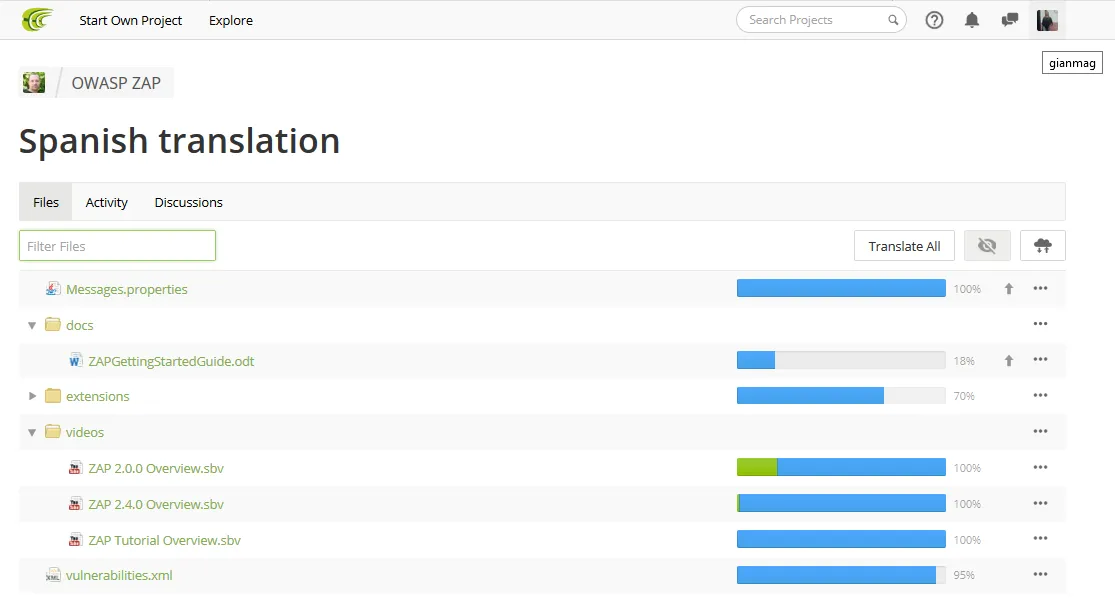The height and width of the screenshot is (603, 1115).
Task: Open the docs folder link
Action: [x=80, y=325]
